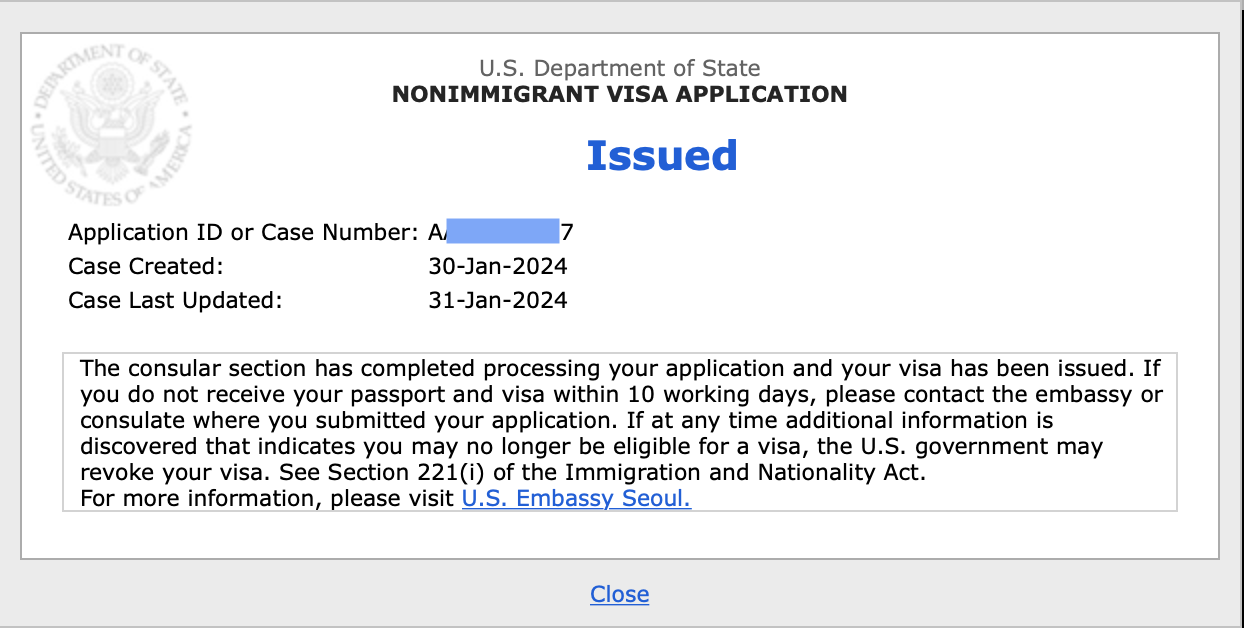Select the 30-Jan-2024 case created date
The width and height of the screenshot is (1244, 628).
[497, 267]
